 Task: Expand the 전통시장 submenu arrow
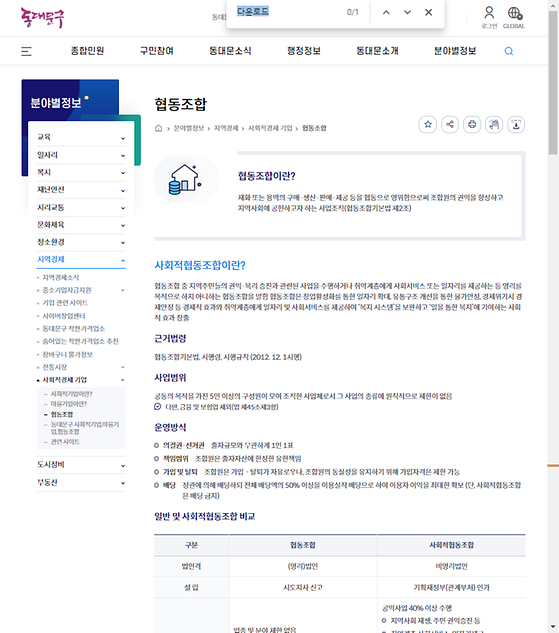point(123,367)
